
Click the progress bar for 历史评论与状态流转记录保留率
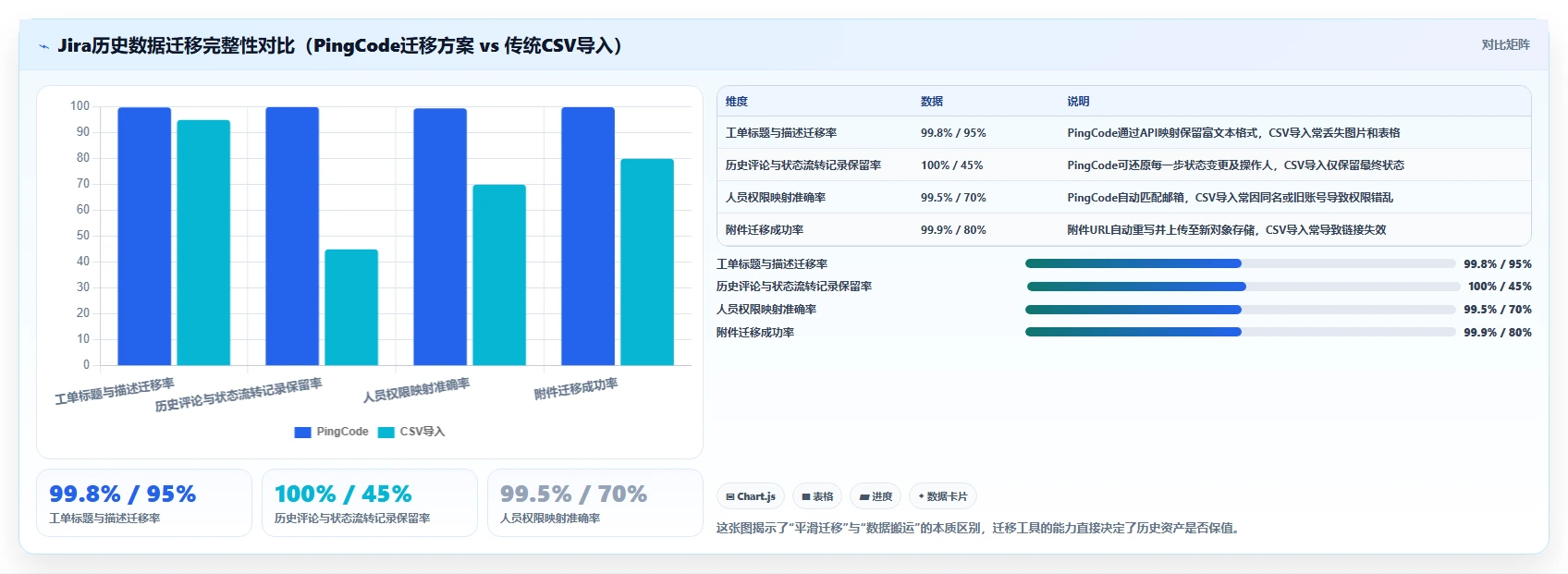1243,287
